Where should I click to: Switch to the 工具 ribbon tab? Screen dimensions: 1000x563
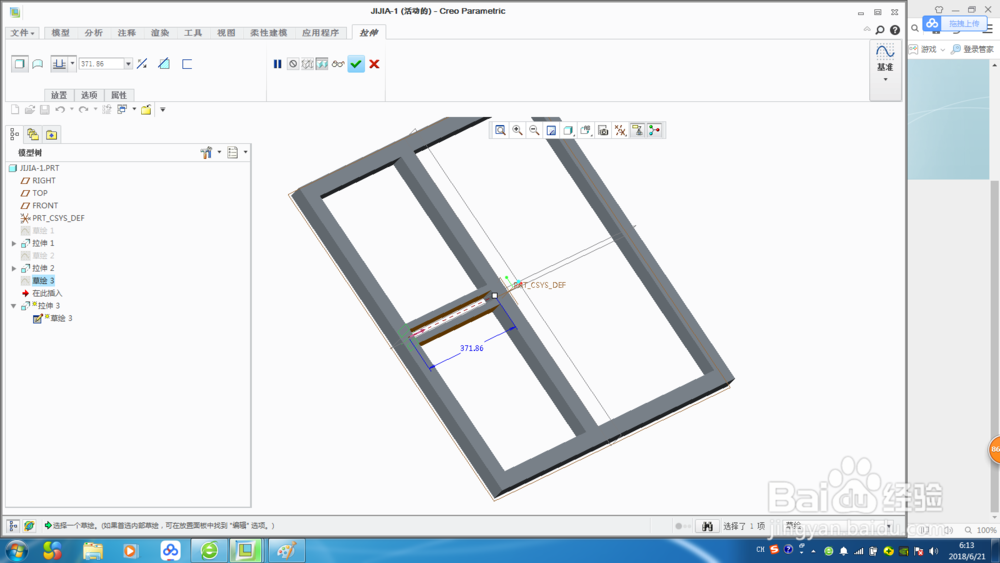193,33
